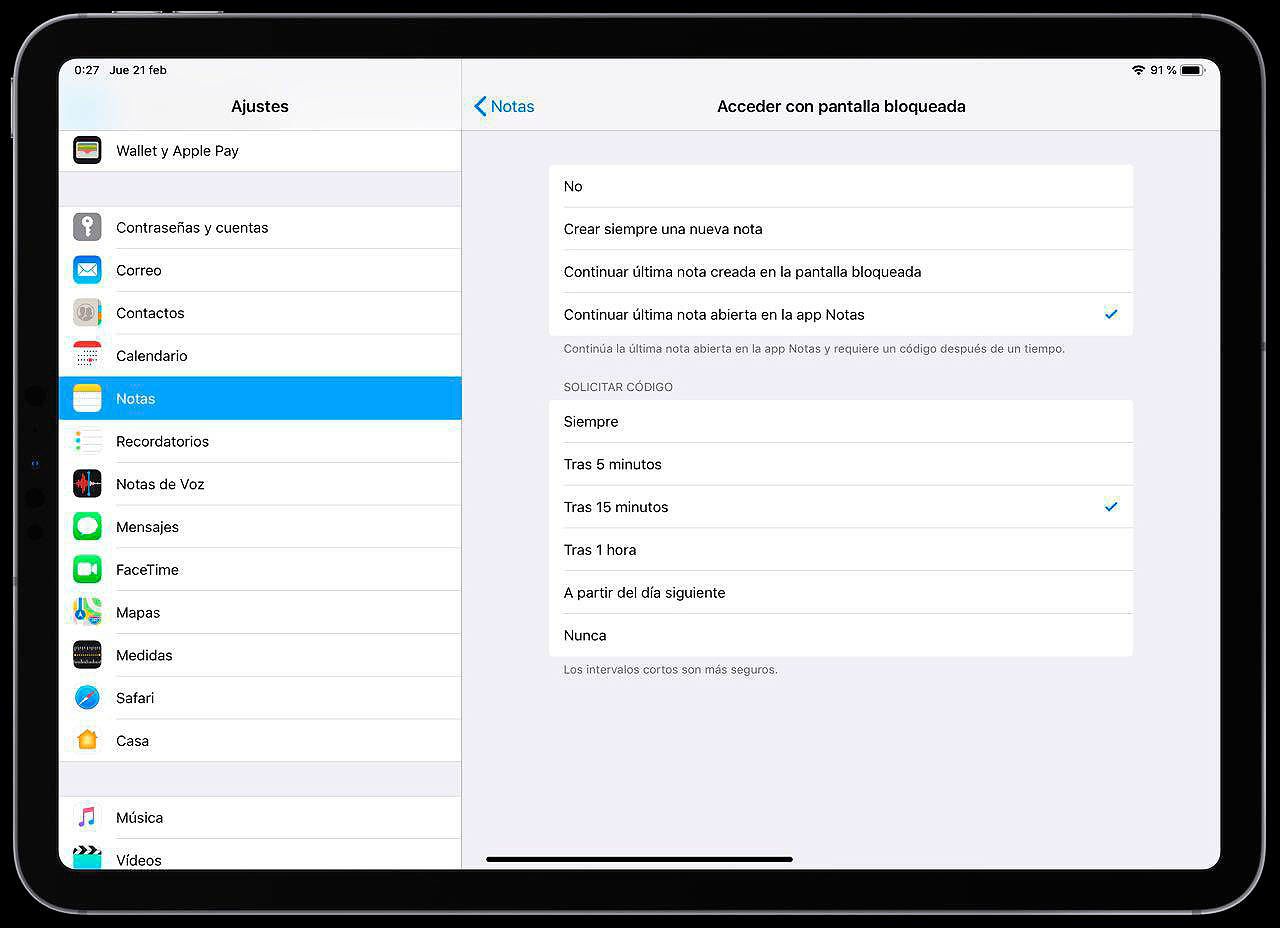This screenshot has height=928, width=1280.
Task: Tap the yellow Notas app icon
Action: click(x=87, y=398)
